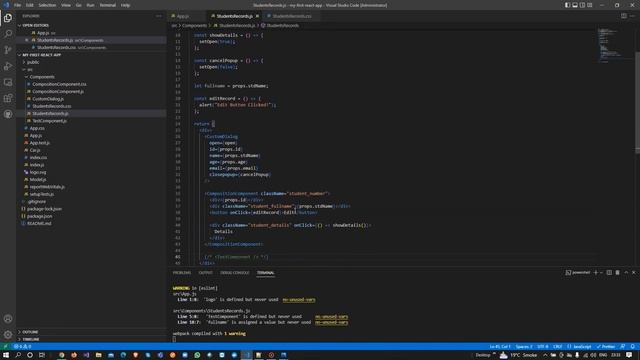The width and height of the screenshot is (640, 360).
Task: Open the launch profile dropdown next to plus
Action: click(x=601, y=272)
